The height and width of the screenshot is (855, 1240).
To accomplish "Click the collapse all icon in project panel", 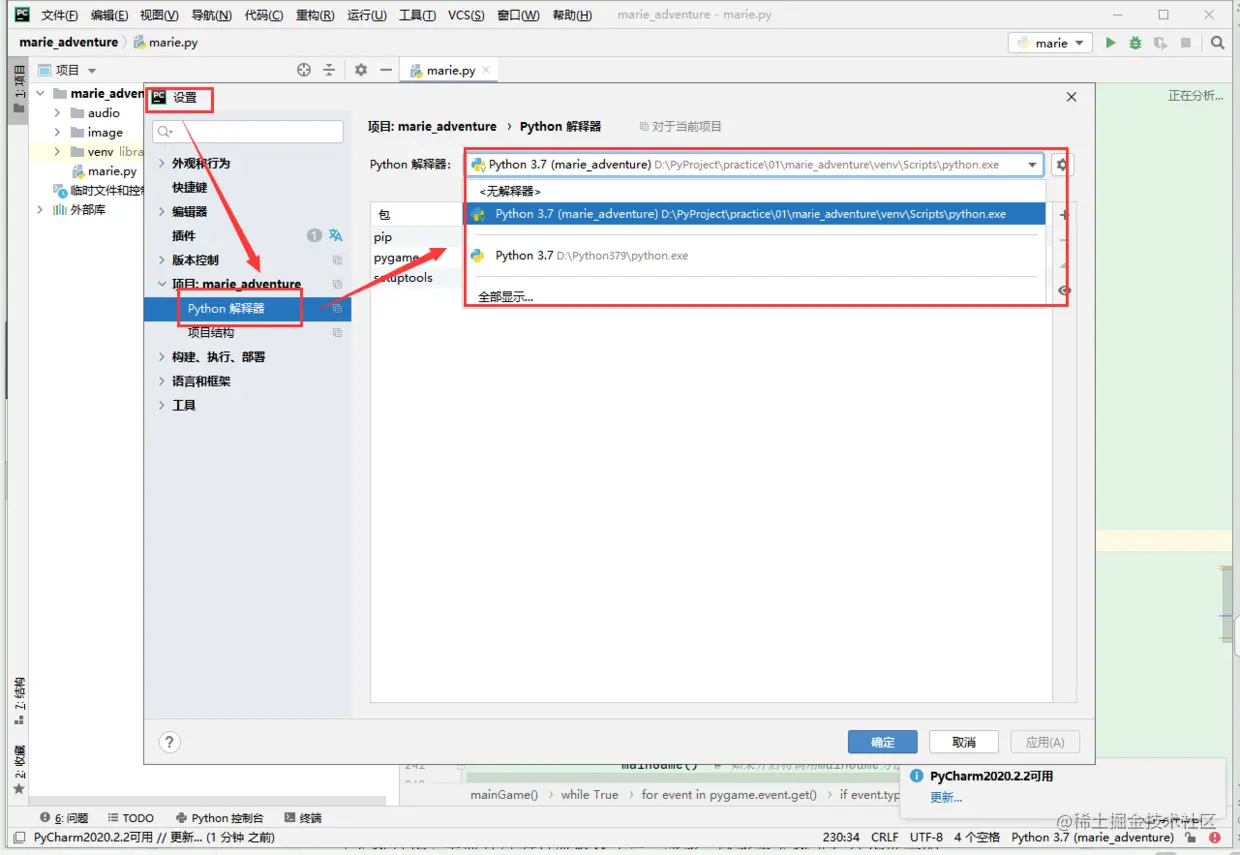I will click(329, 70).
